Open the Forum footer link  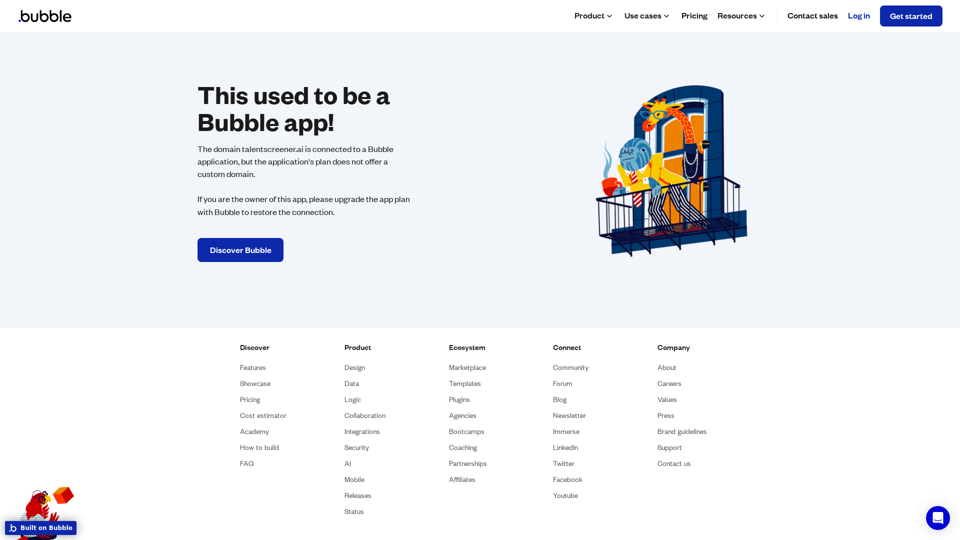click(x=562, y=383)
